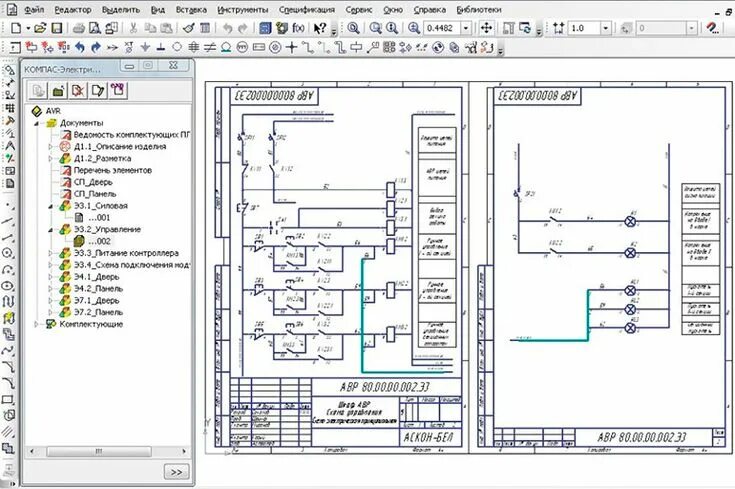
Task: Expand the Д1.1_Описание изделия tree node
Action: click(51, 146)
